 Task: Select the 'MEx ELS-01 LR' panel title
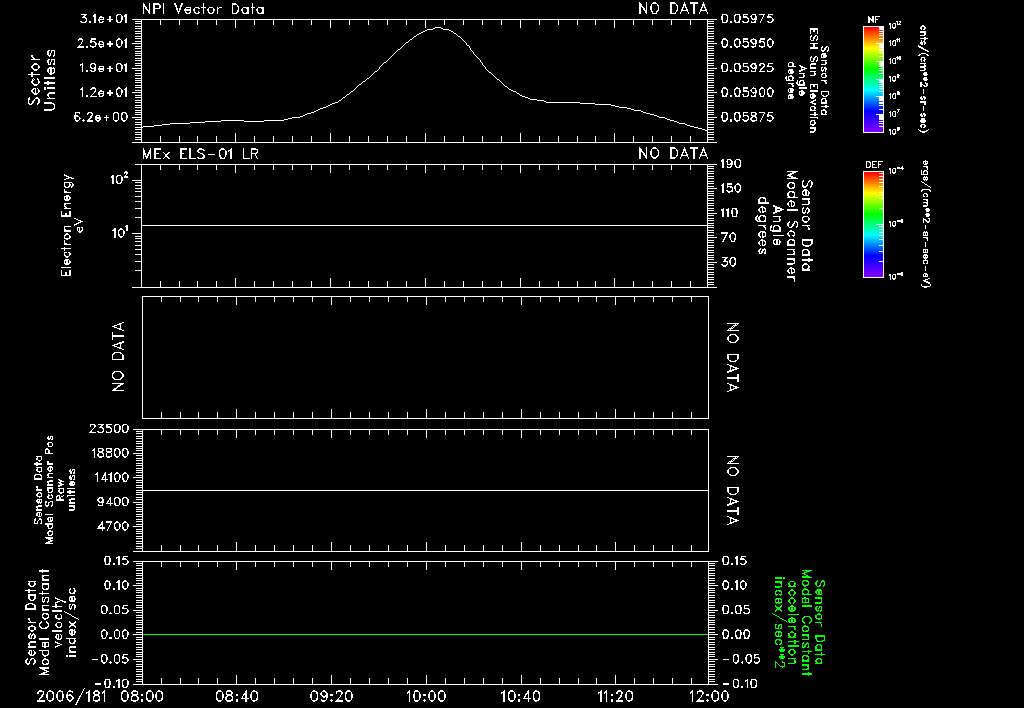(200, 153)
